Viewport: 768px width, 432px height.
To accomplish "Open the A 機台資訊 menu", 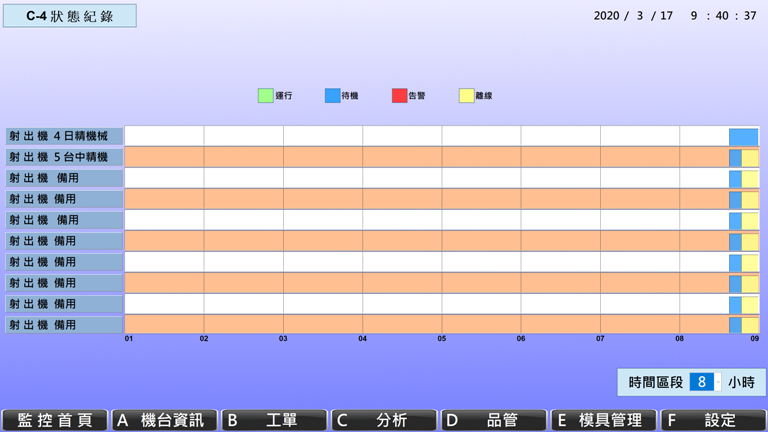I will coord(164,420).
